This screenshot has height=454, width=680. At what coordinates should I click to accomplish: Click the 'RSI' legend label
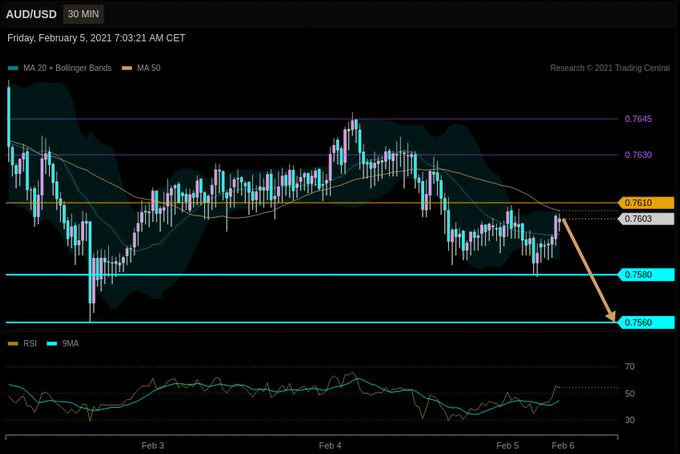(x=30, y=344)
